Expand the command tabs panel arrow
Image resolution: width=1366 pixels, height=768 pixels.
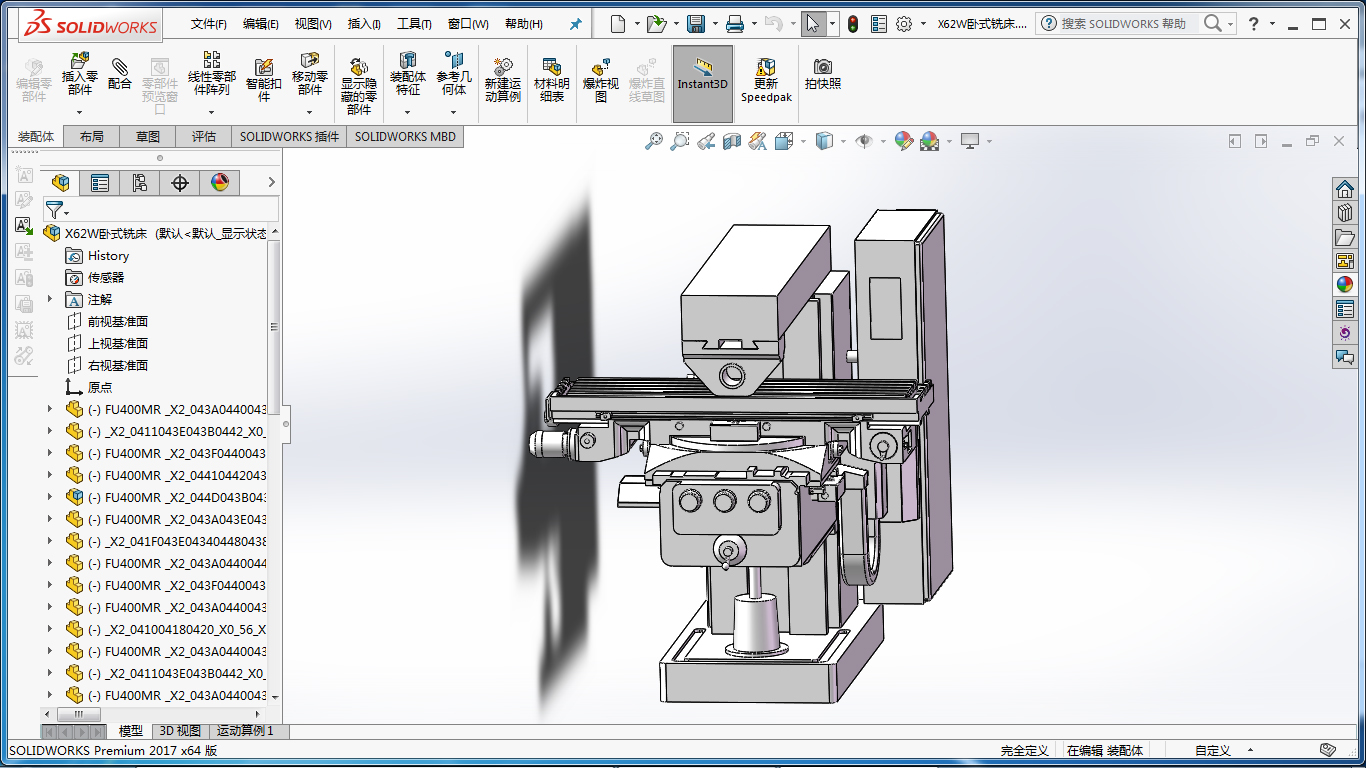click(271, 182)
